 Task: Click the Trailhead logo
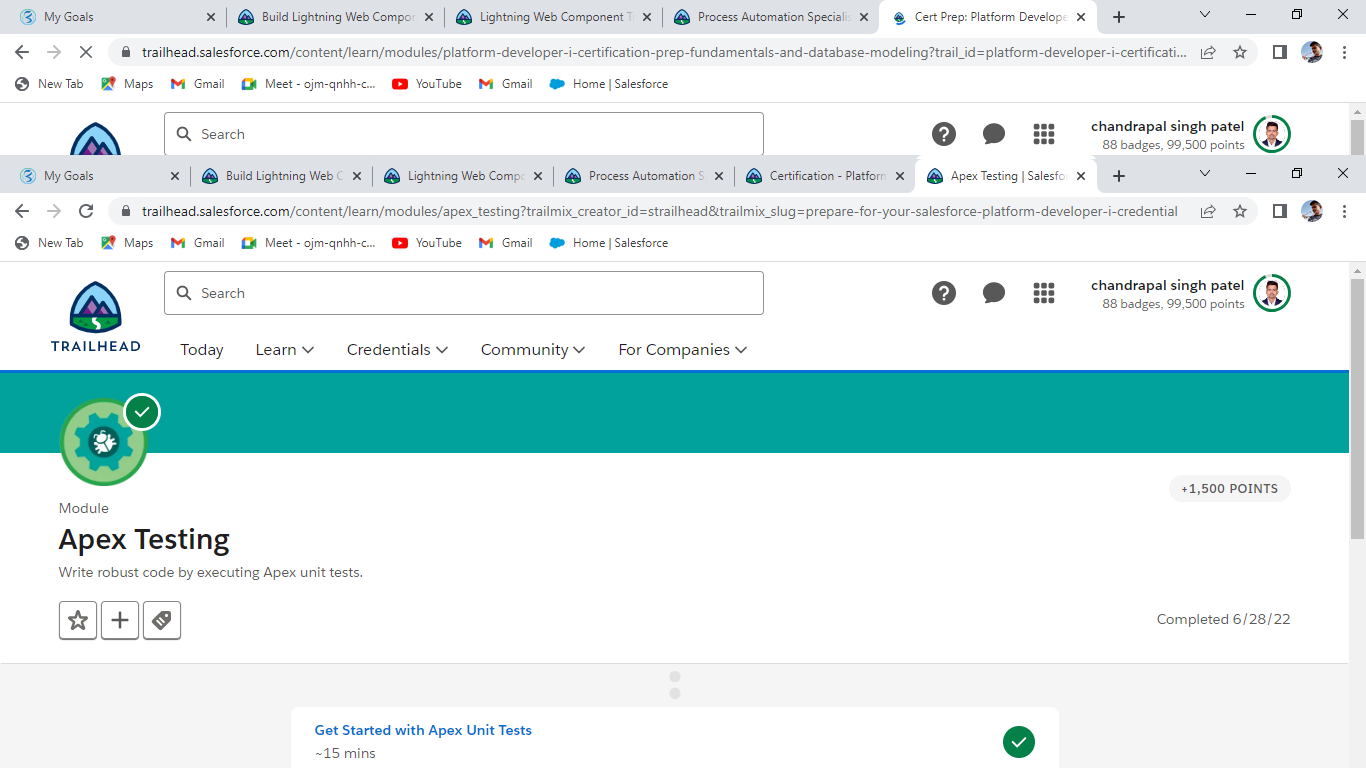click(x=96, y=316)
